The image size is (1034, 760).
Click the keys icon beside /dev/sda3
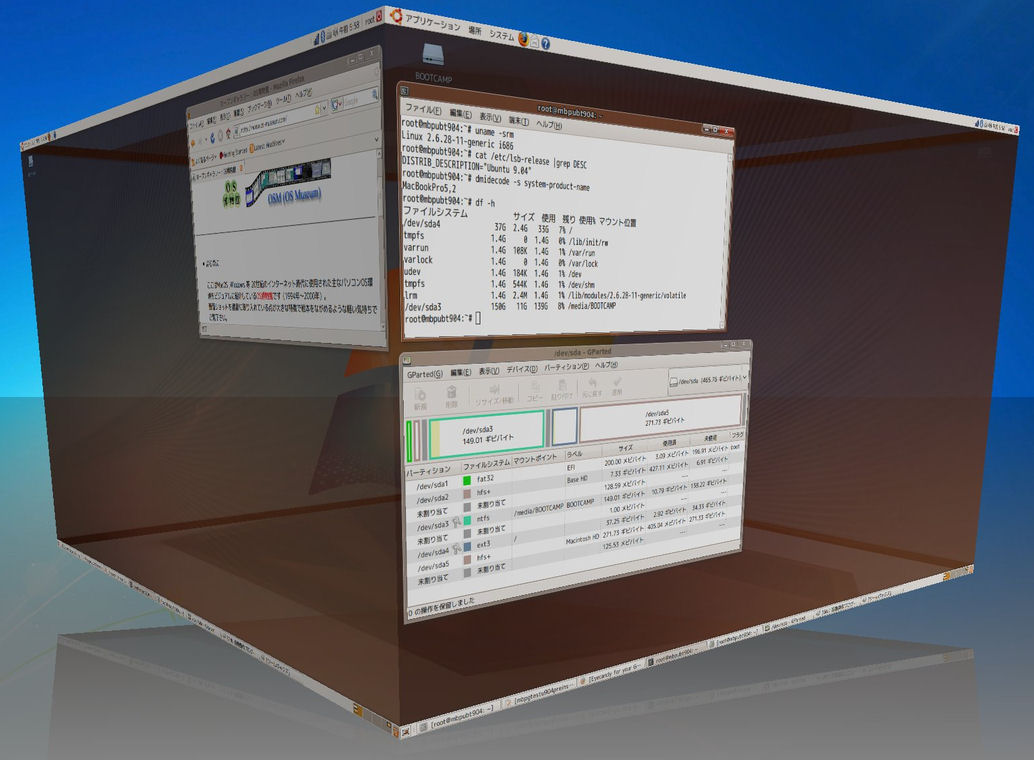click(456, 523)
